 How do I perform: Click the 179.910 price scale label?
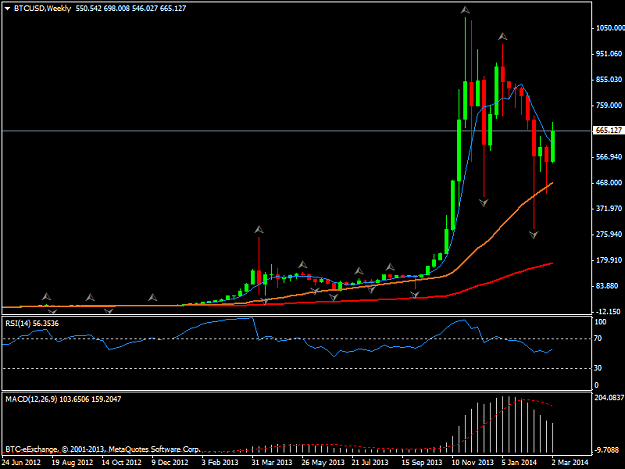[609, 260]
